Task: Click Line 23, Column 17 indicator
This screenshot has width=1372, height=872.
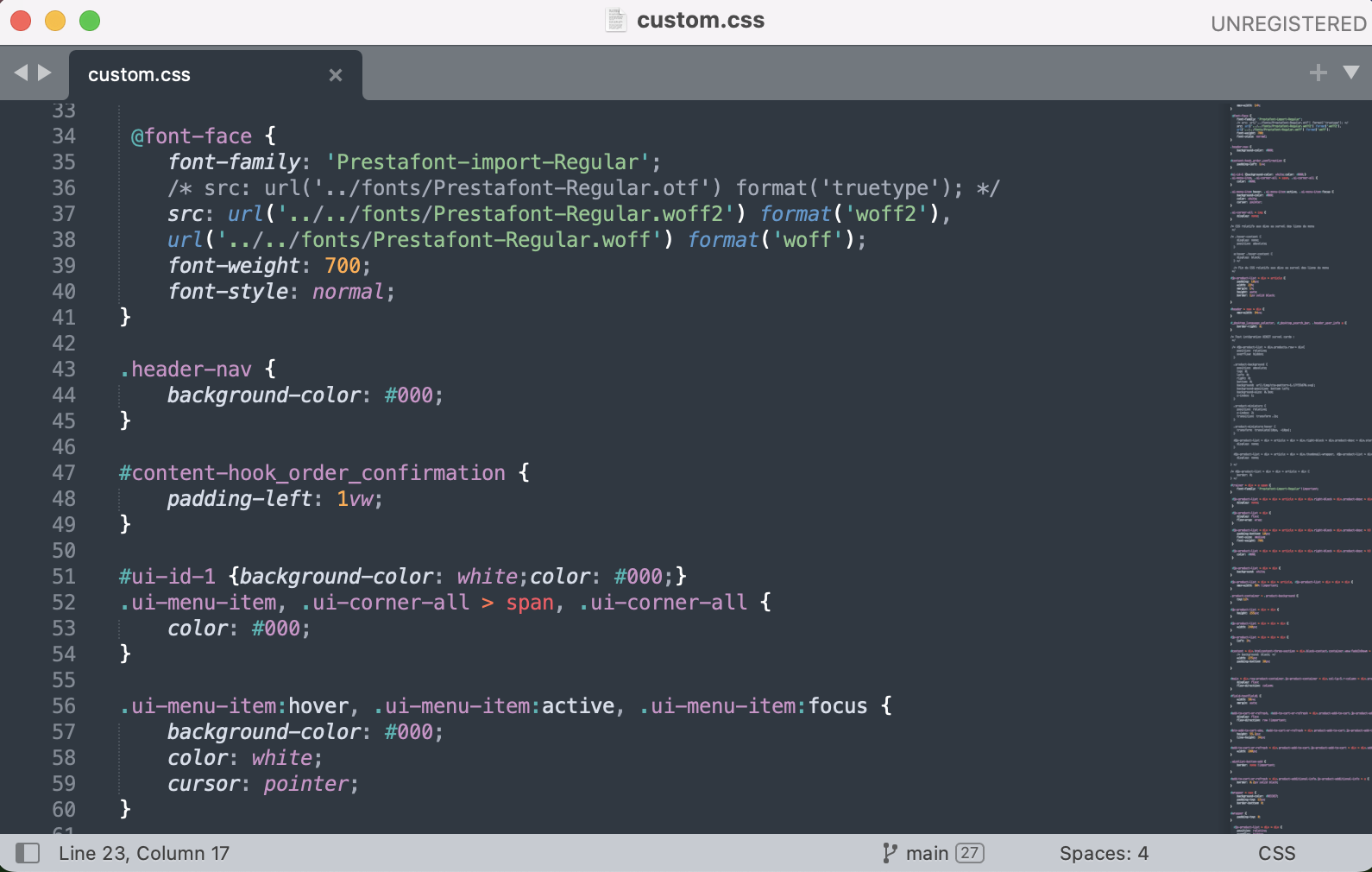Action: [144, 853]
